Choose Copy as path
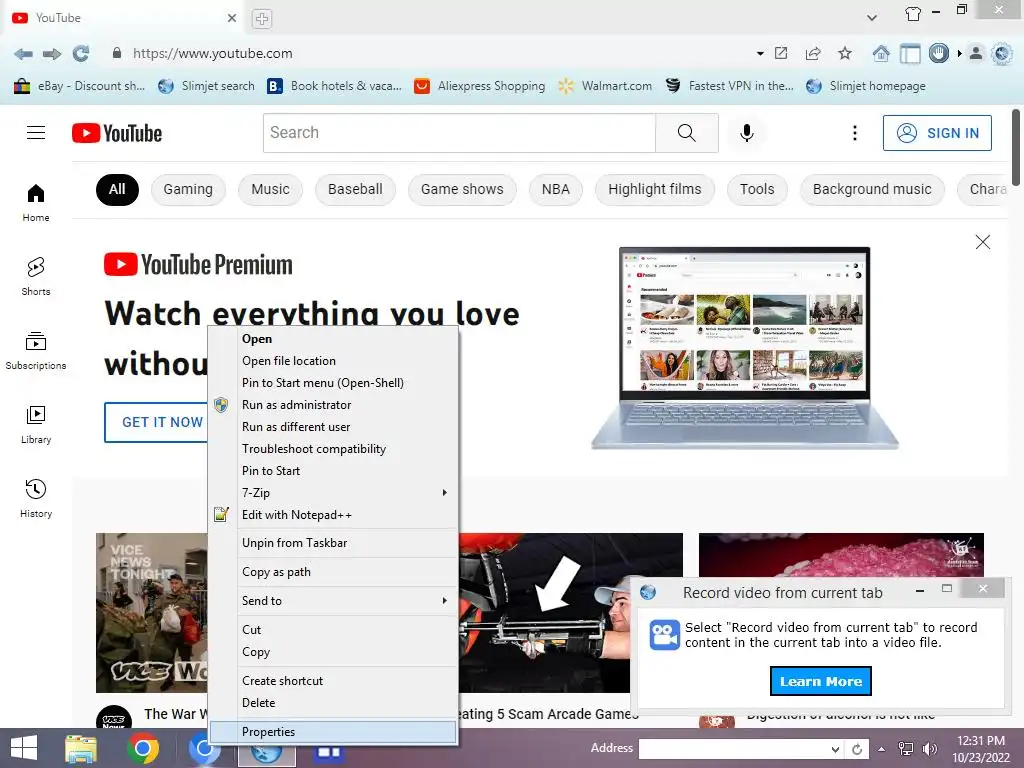This screenshot has width=1024, height=768. [x=334, y=571]
